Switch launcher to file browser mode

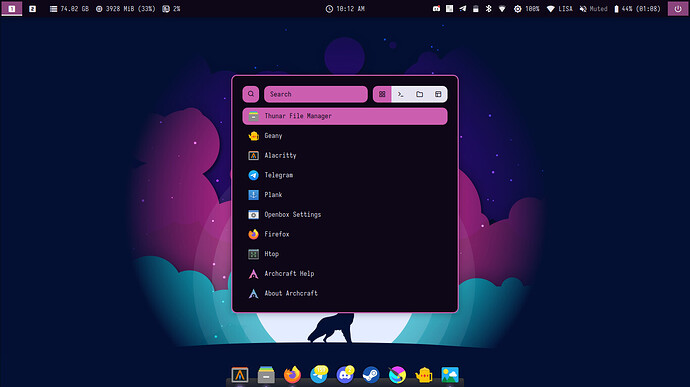[419, 94]
